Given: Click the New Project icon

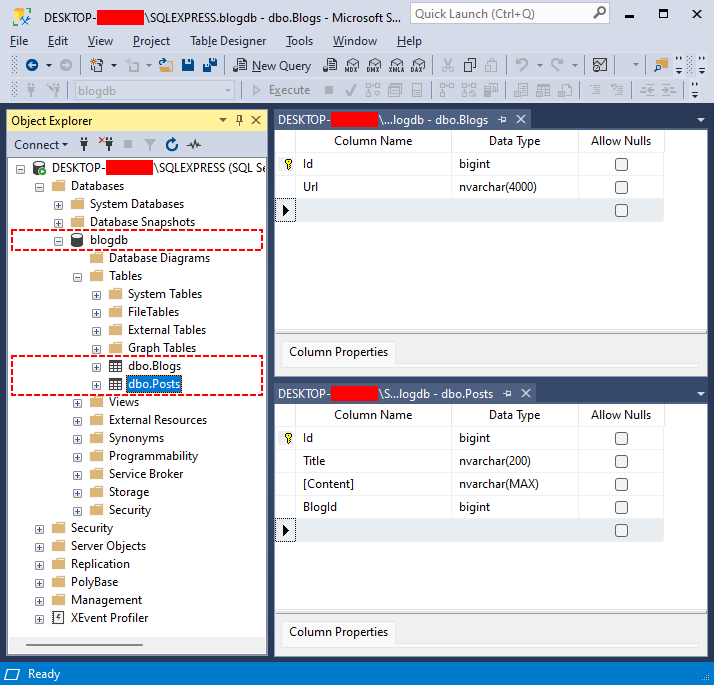Looking at the screenshot, I should 97,66.
